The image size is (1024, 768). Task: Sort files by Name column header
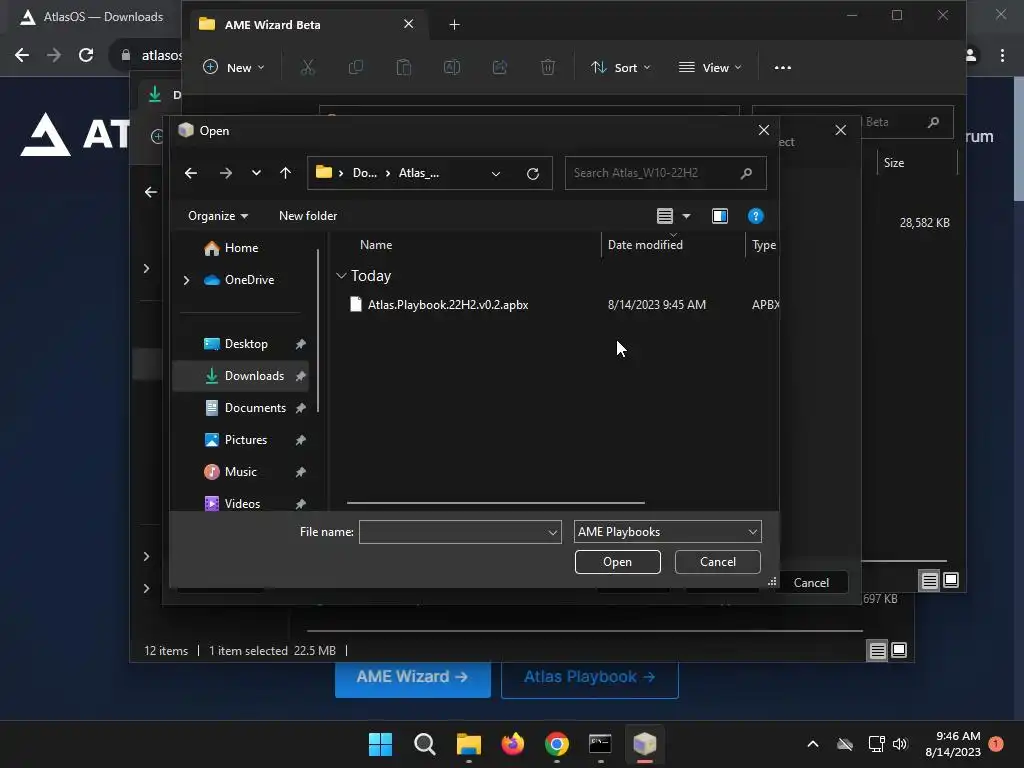pos(376,245)
